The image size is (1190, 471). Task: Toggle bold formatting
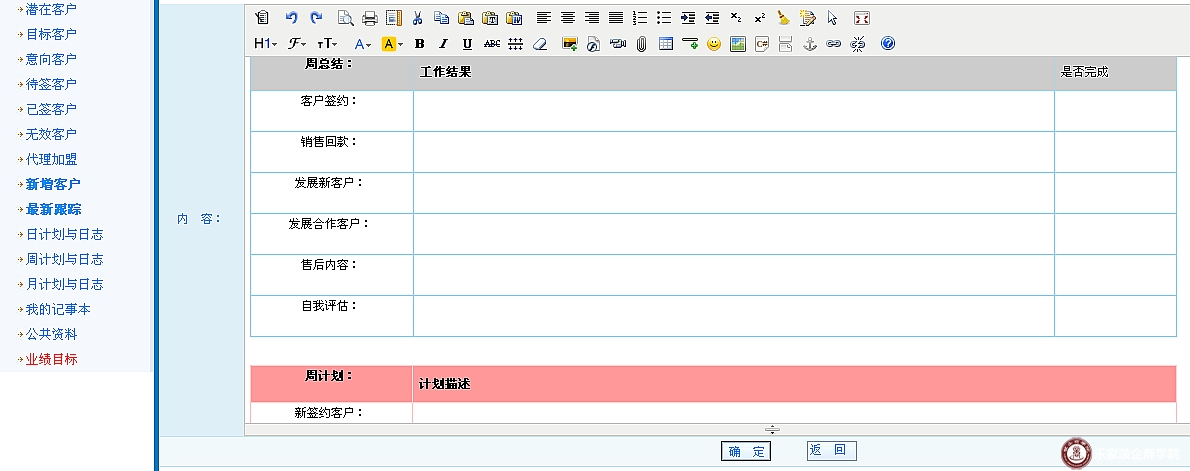(420, 44)
